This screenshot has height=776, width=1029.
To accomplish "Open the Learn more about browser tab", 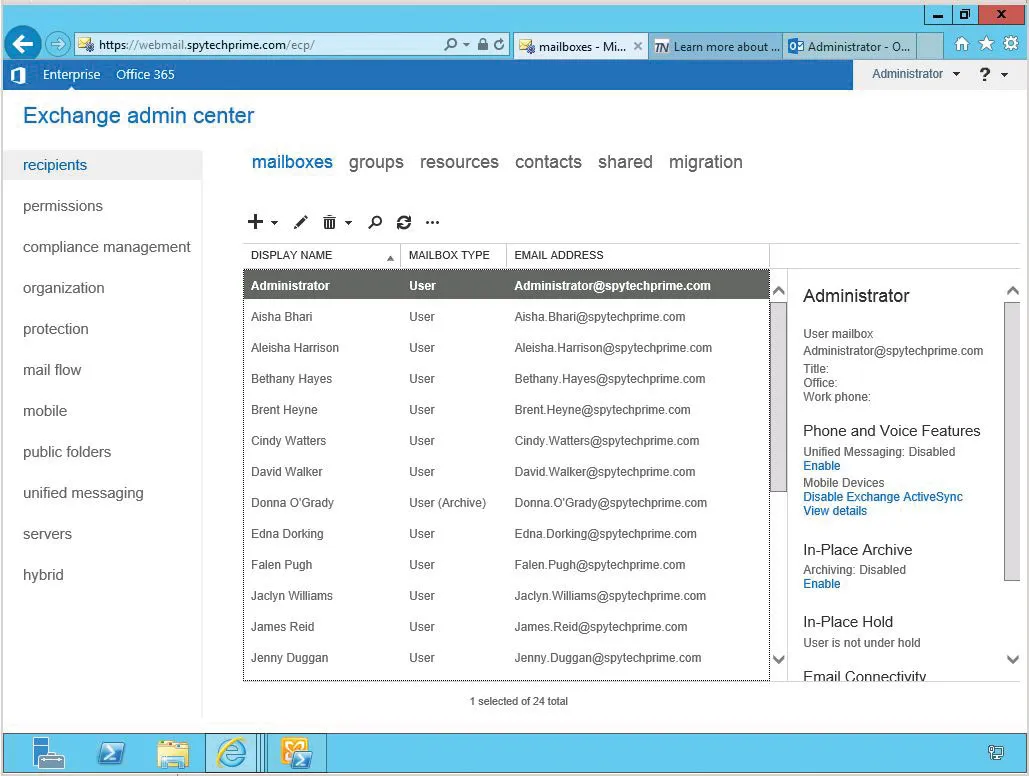I will point(715,46).
